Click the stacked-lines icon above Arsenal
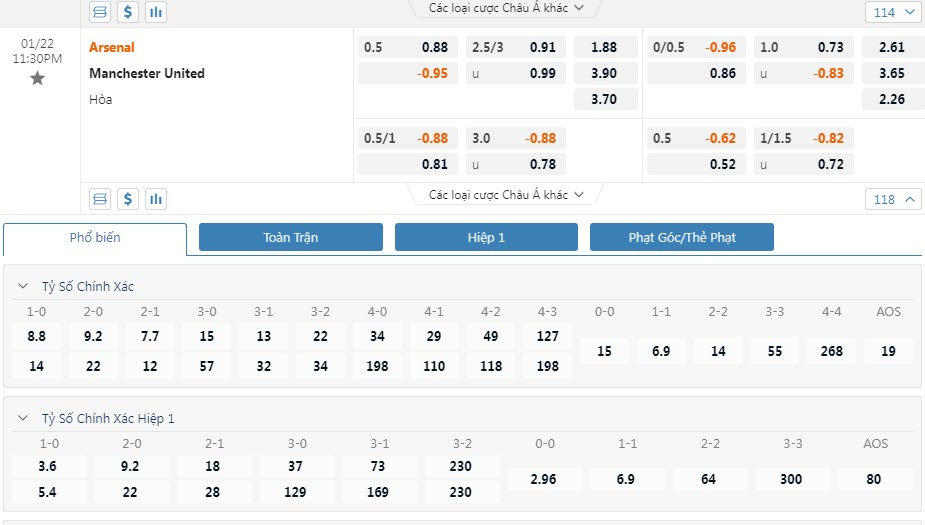 point(100,12)
